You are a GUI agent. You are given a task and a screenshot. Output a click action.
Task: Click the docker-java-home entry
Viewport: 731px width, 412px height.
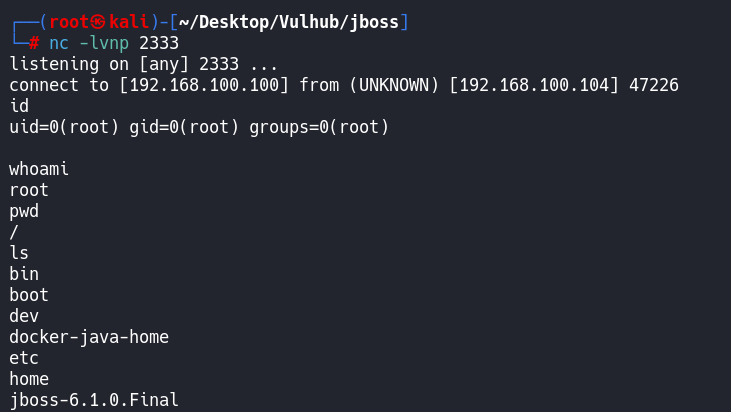(89, 337)
